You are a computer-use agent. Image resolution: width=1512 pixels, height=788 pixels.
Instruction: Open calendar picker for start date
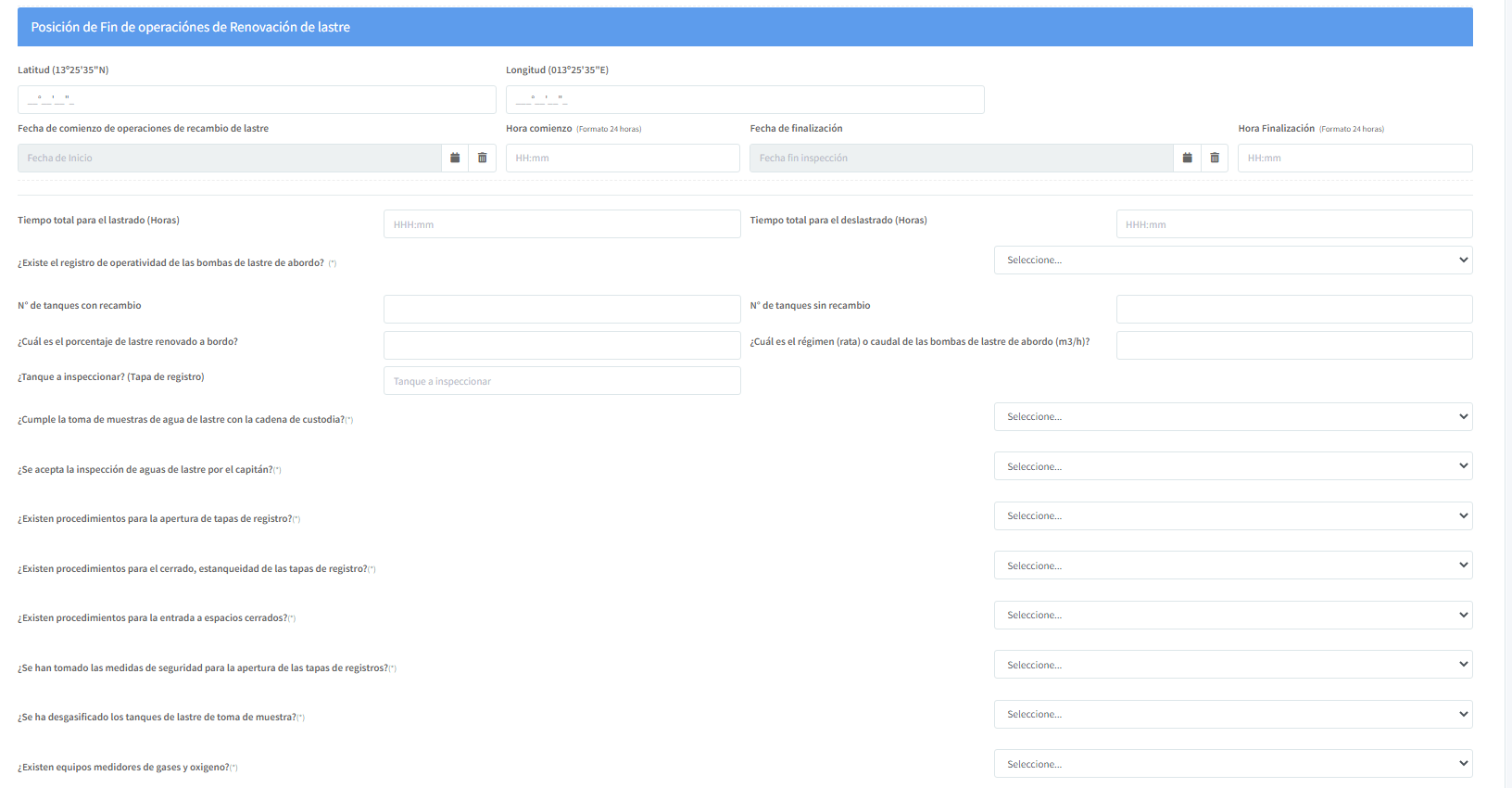pos(455,159)
